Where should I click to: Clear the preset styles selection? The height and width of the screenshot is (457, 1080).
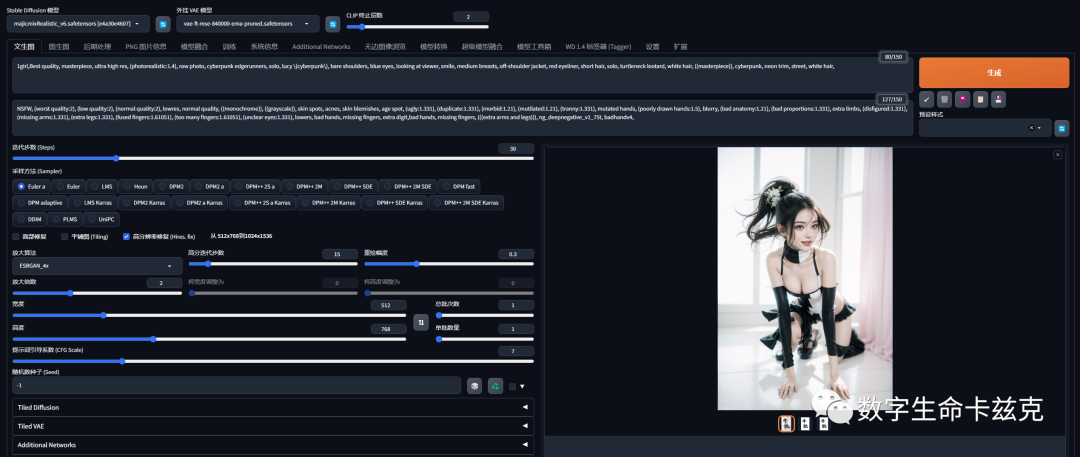[1031, 128]
